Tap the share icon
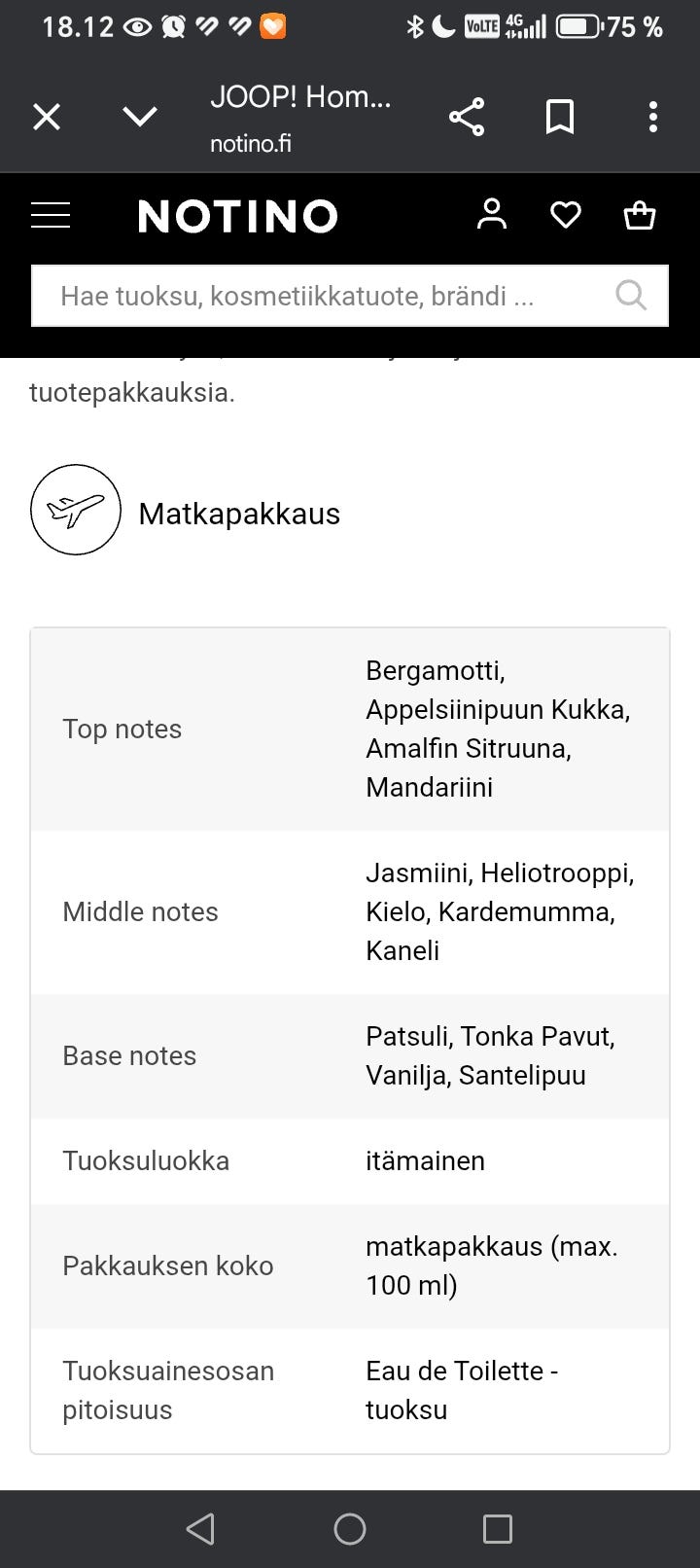The image size is (700, 1568). 467,118
